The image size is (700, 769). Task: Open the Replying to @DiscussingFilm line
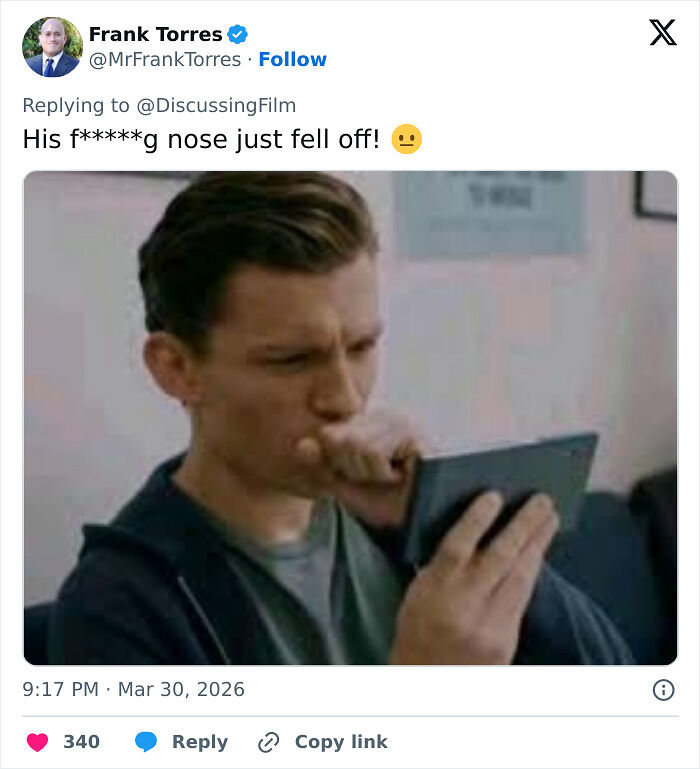[159, 105]
